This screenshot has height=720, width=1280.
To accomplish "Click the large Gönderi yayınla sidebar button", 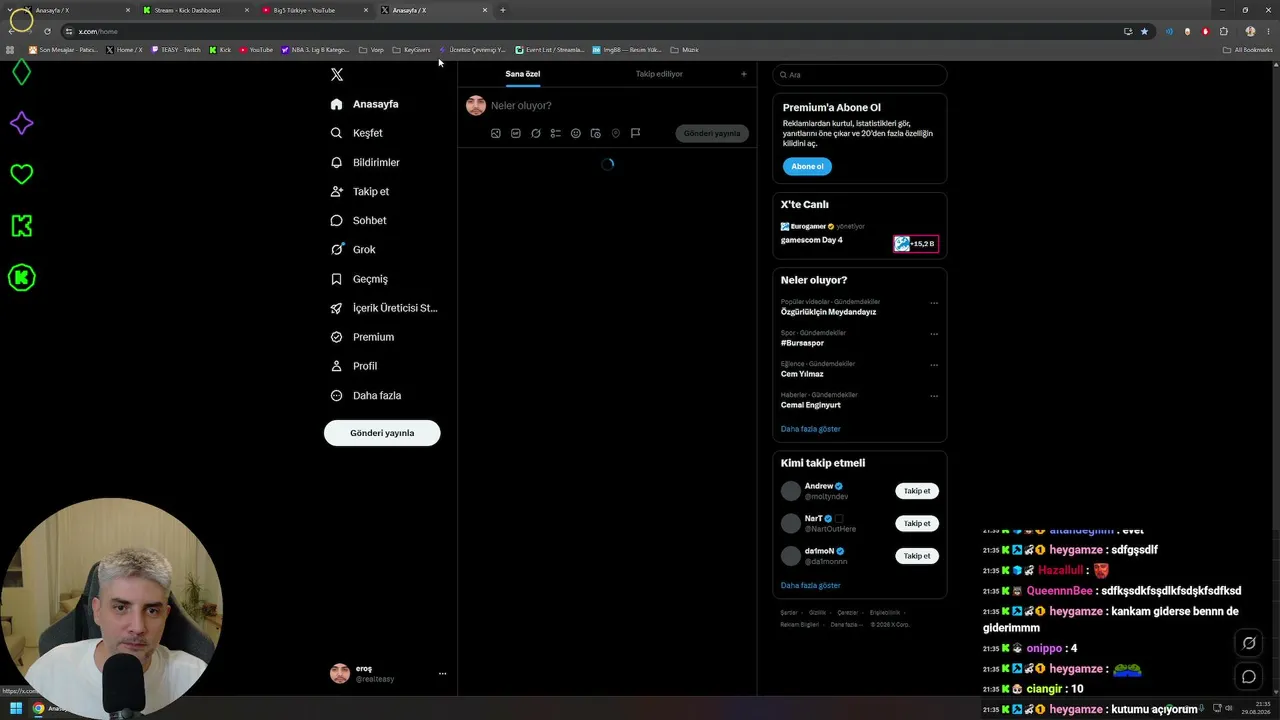I will pos(382,433).
